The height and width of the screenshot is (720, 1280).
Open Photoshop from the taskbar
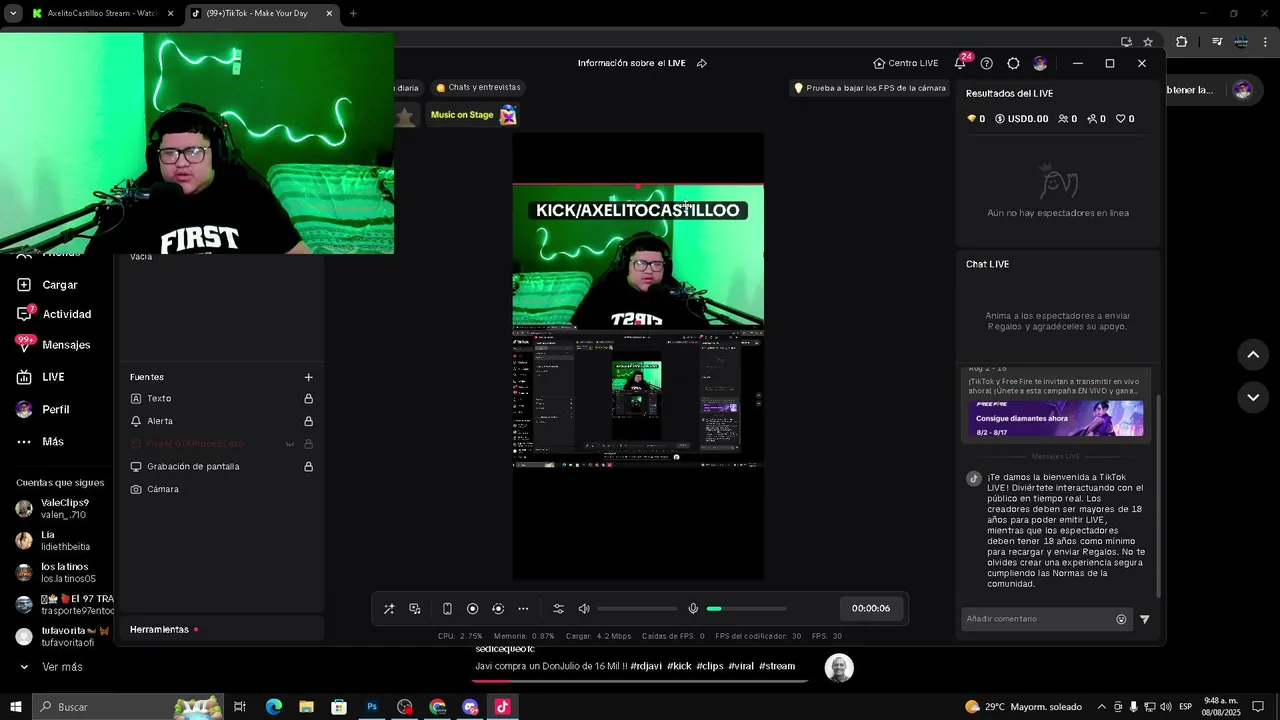coord(371,707)
